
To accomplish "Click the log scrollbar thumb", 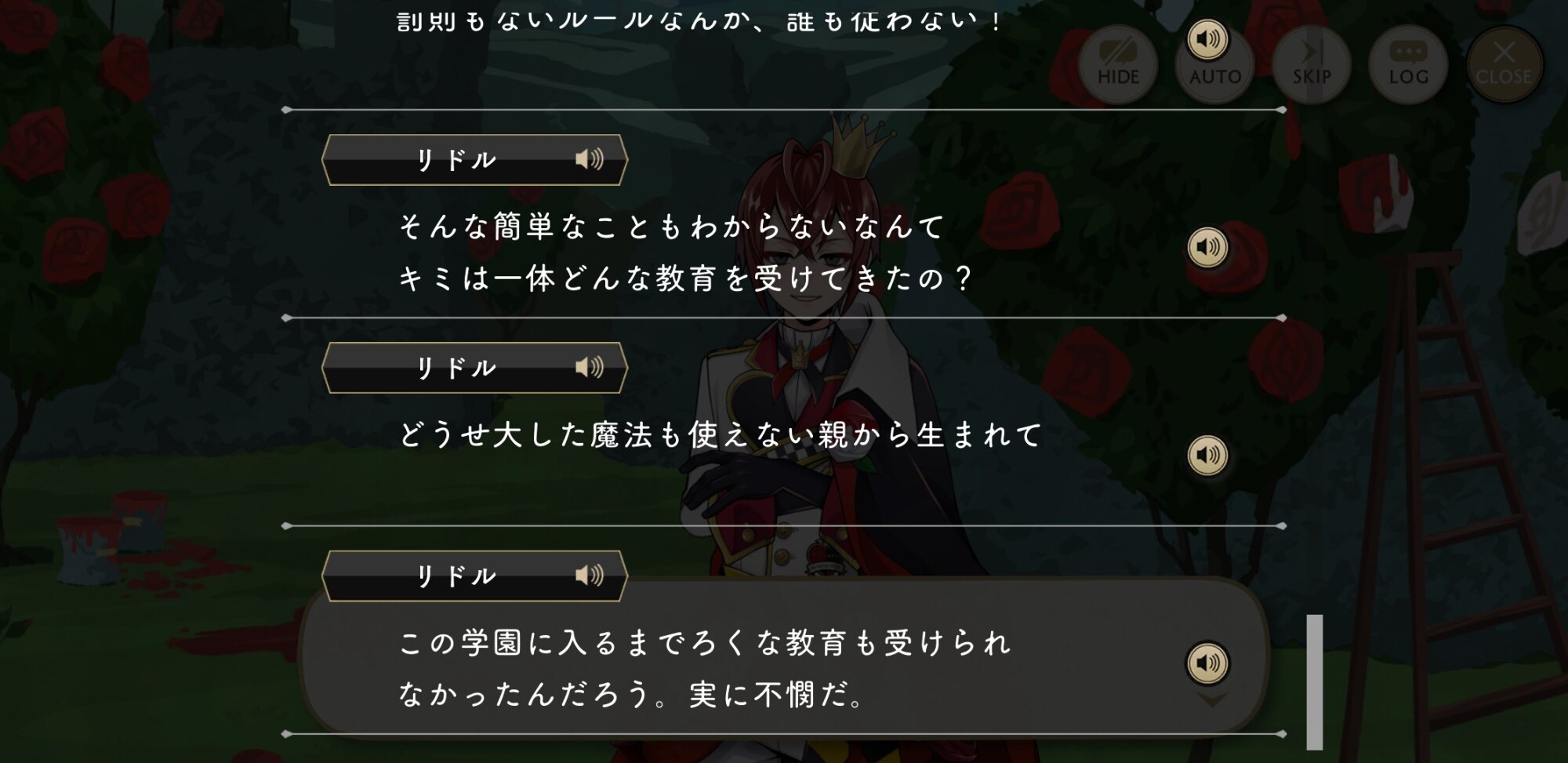I will click(x=1315, y=681).
